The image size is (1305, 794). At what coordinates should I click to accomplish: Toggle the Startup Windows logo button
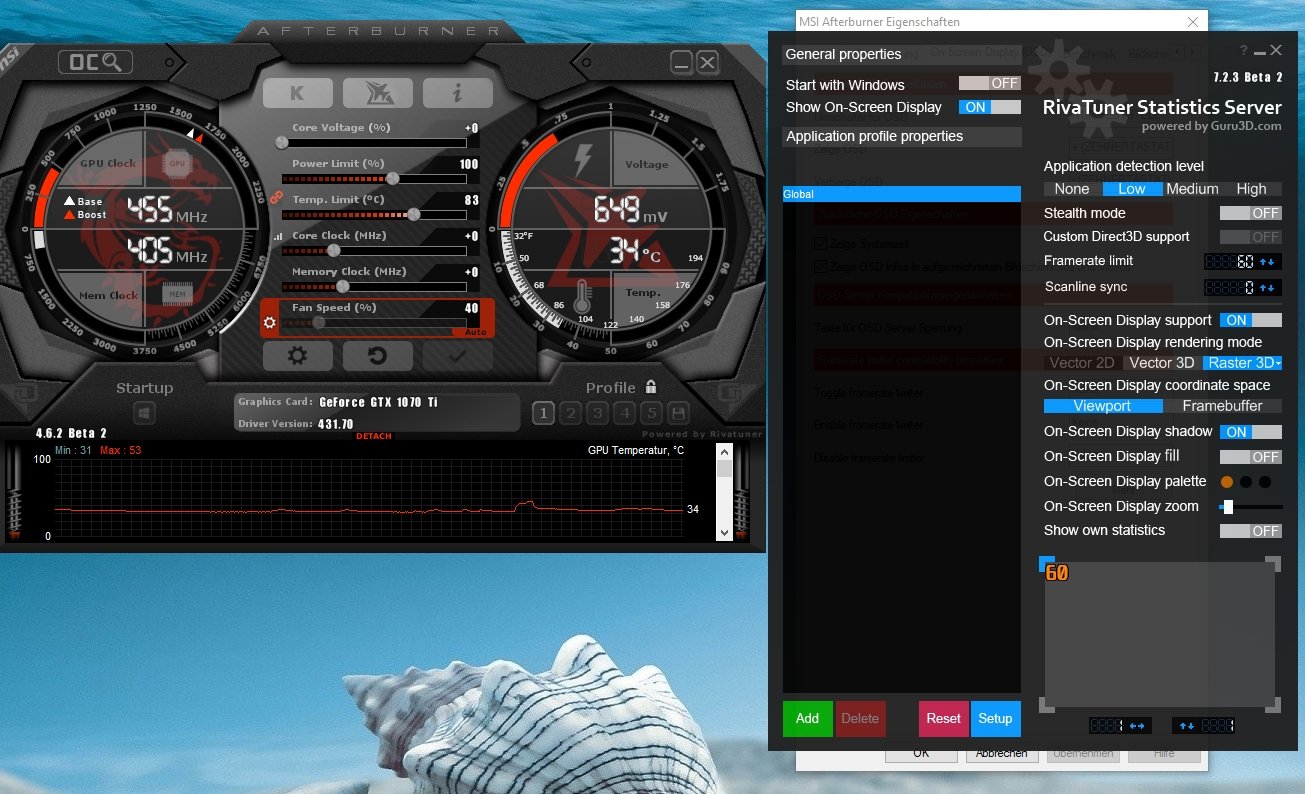[144, 413]
